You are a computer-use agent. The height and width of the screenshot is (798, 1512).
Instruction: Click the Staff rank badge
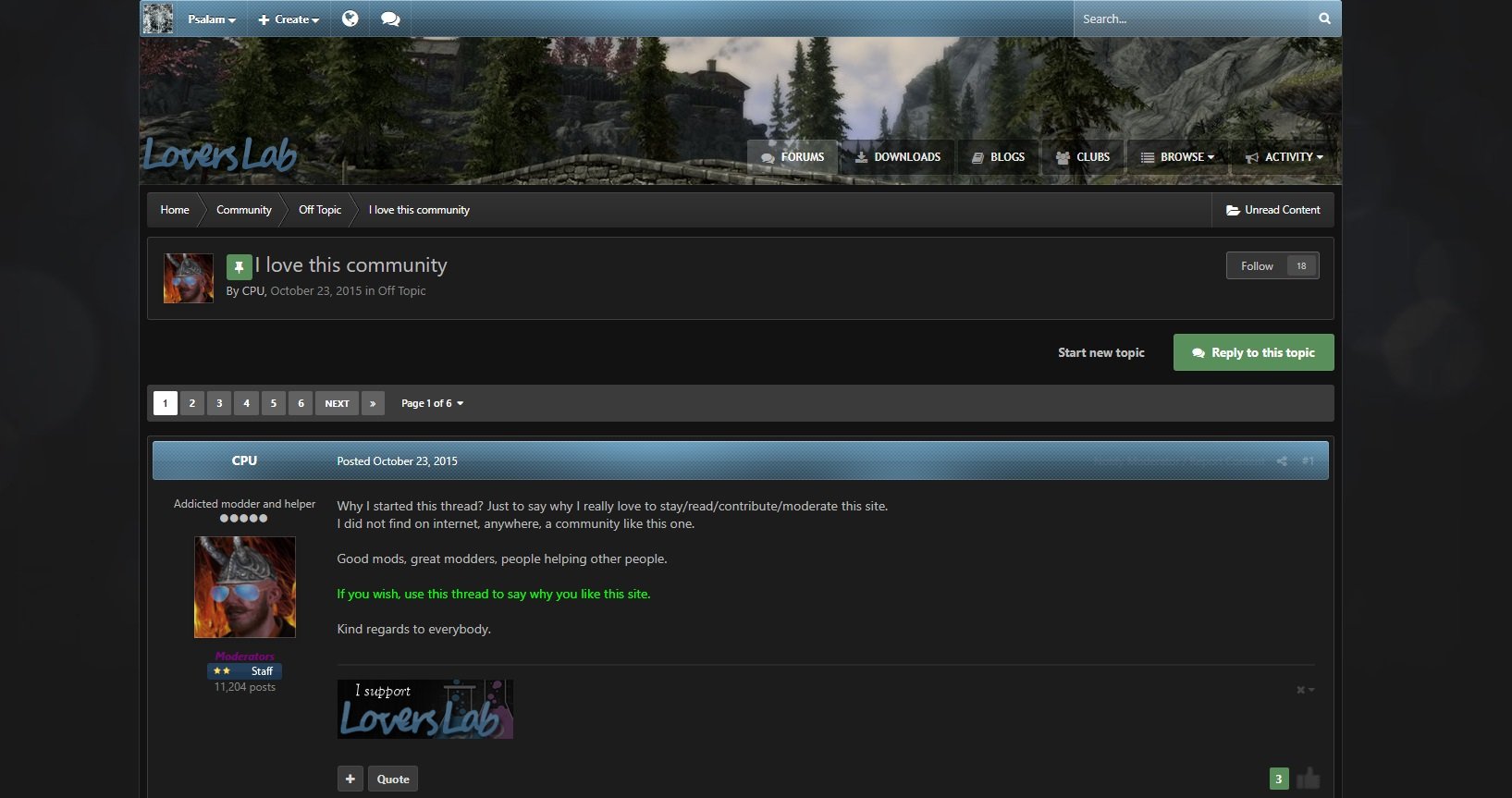coord(244,671)
